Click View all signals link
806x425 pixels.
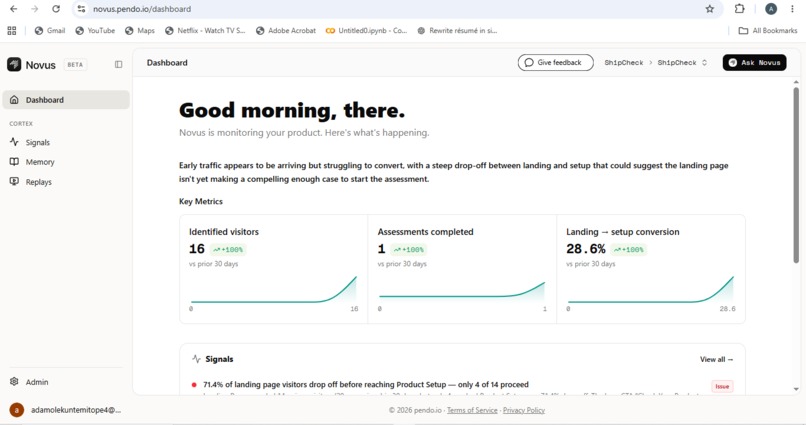coord(716,359)
